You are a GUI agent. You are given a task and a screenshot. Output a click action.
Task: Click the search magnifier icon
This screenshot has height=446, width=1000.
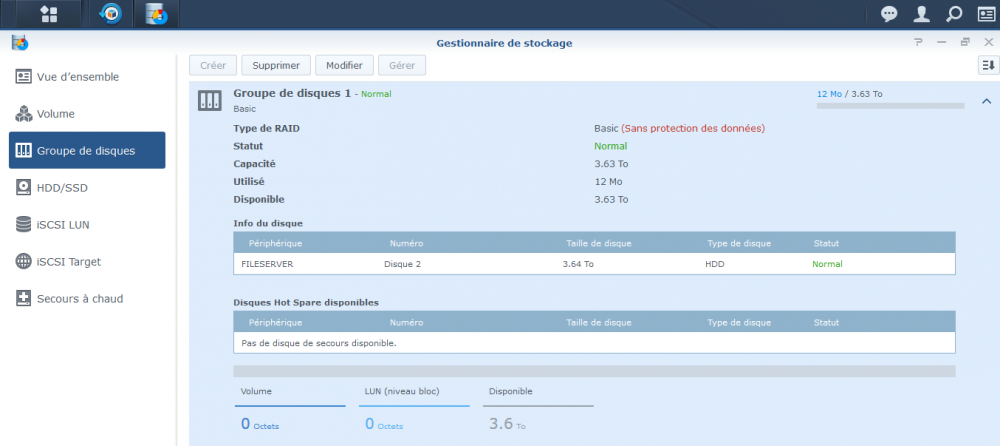953,14
